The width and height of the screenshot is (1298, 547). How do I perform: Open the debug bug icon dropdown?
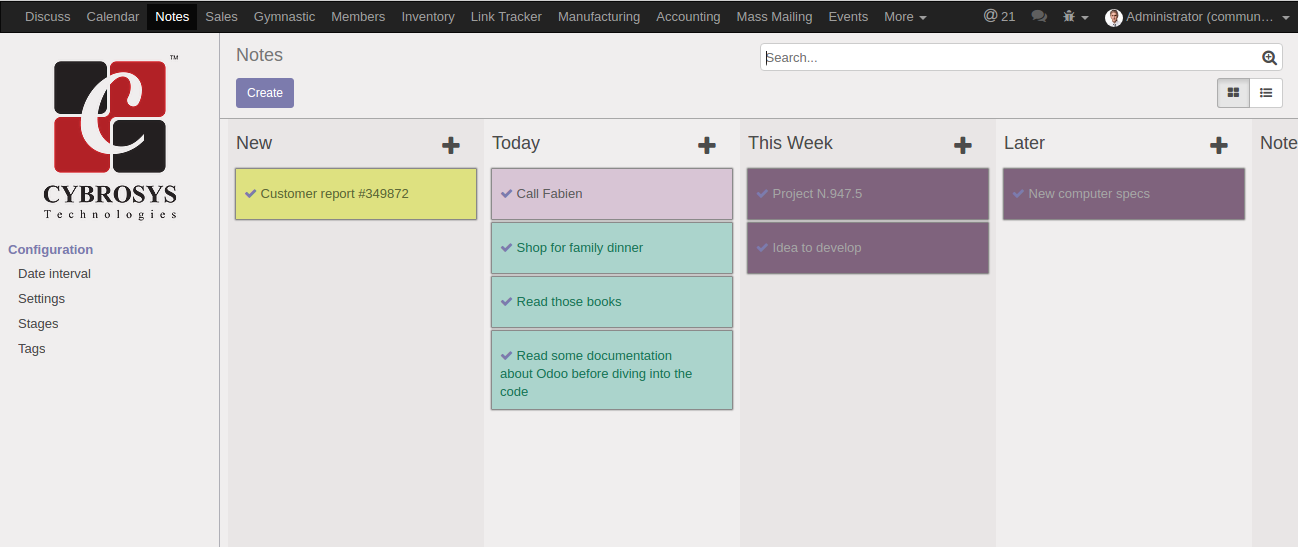pos(1076,17)
